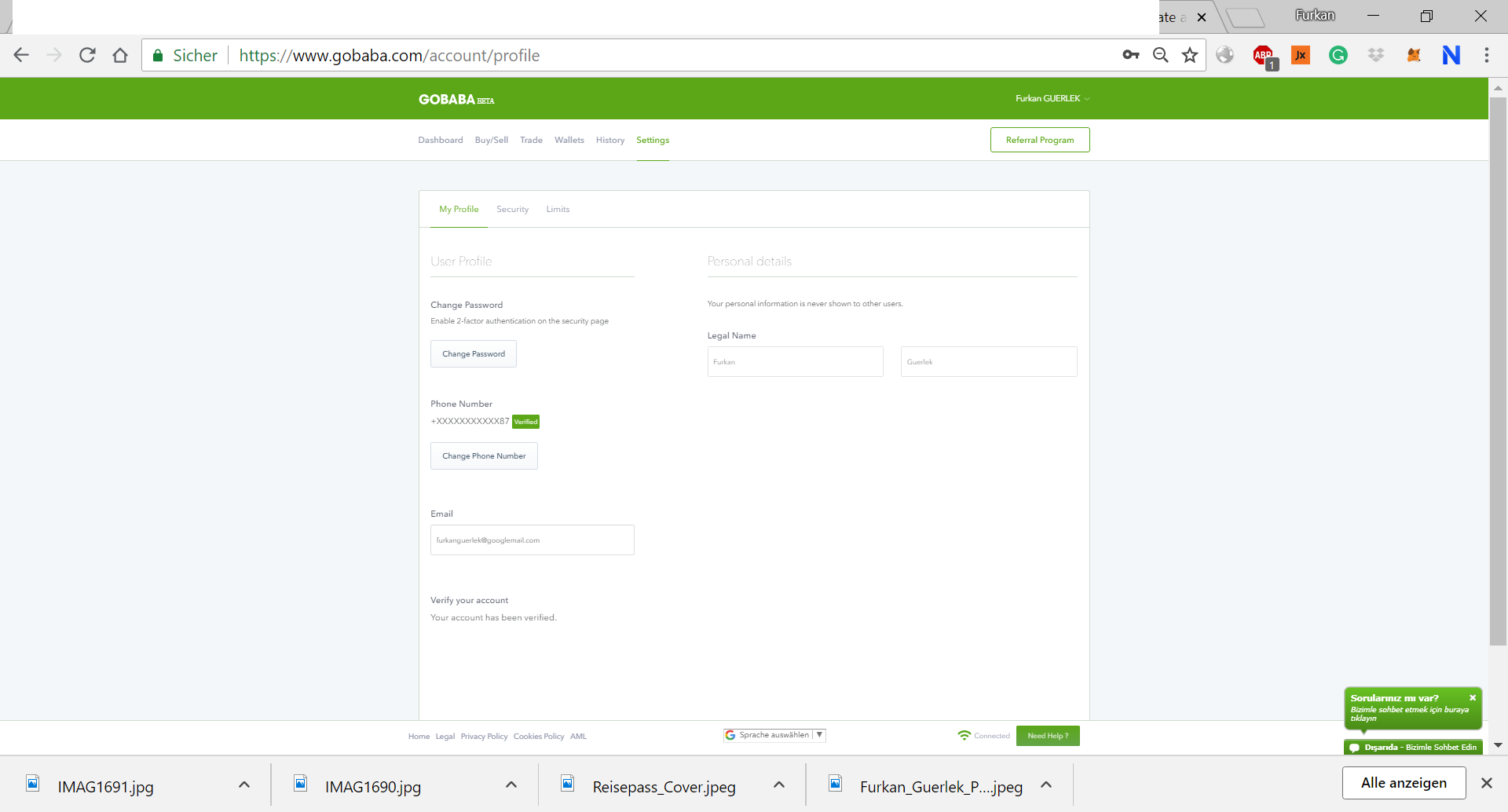This screenshot has width=1508, height=812.
Task: Open the Chrome three-dot menu
Action: pos(1487,55)
